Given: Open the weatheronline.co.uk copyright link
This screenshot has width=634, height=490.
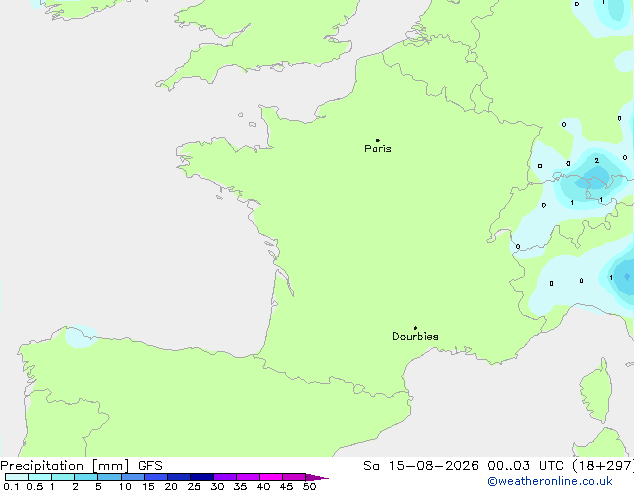Looking at the screenshot, I should pos(550,481).
